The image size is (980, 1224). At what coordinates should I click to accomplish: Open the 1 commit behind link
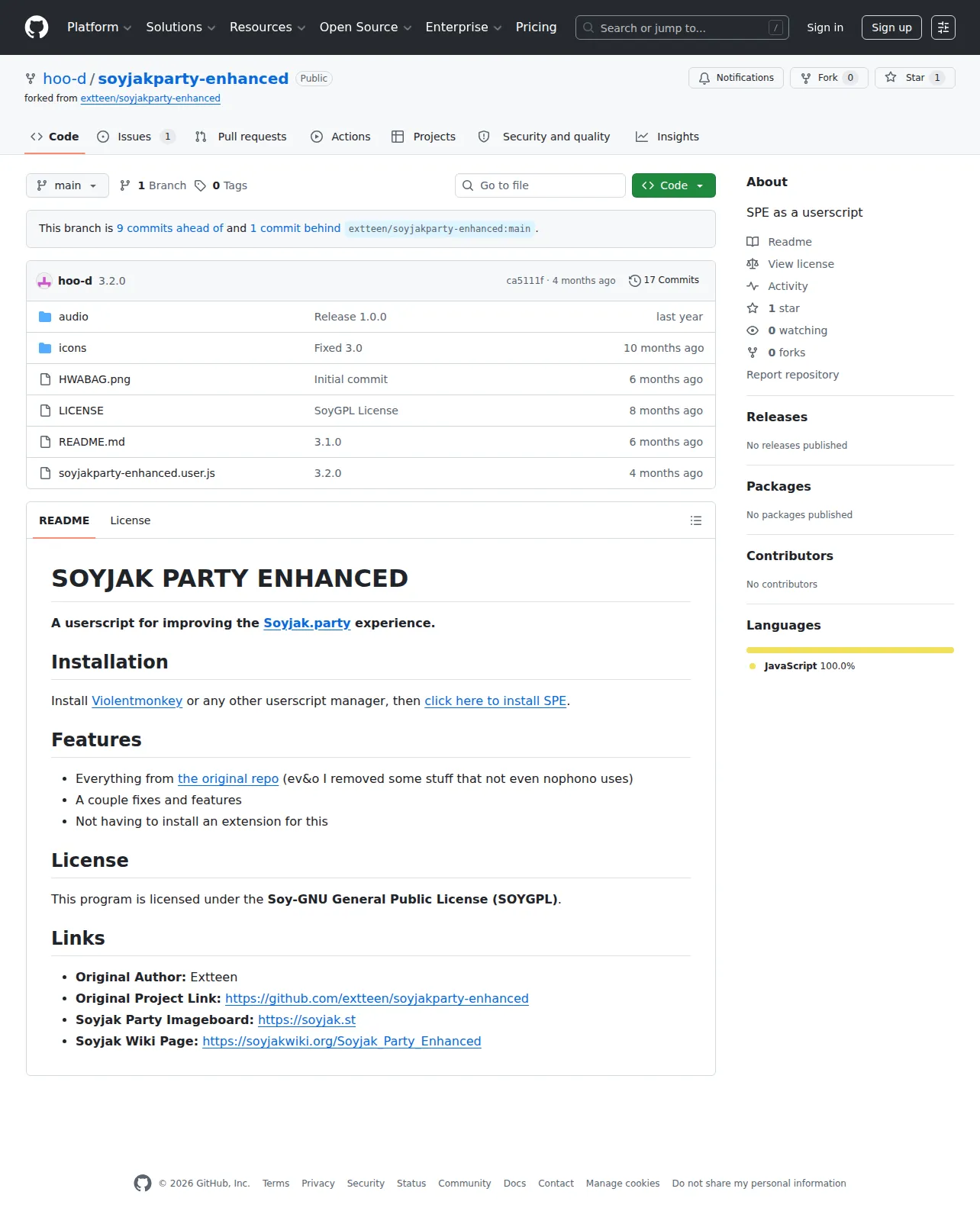click(x=295, y=228)
